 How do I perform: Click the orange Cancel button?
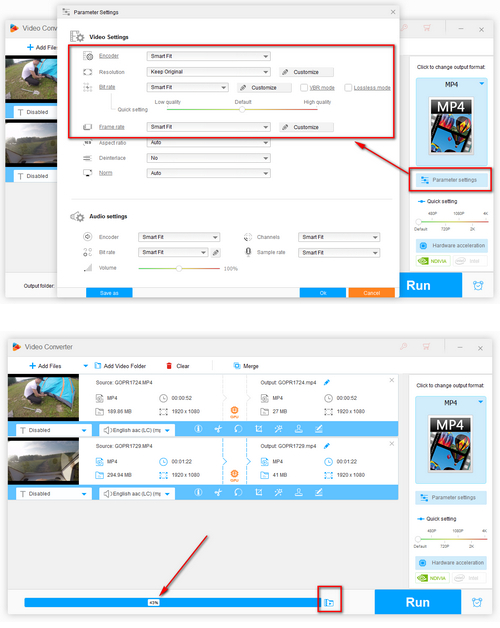pos(371,293)
